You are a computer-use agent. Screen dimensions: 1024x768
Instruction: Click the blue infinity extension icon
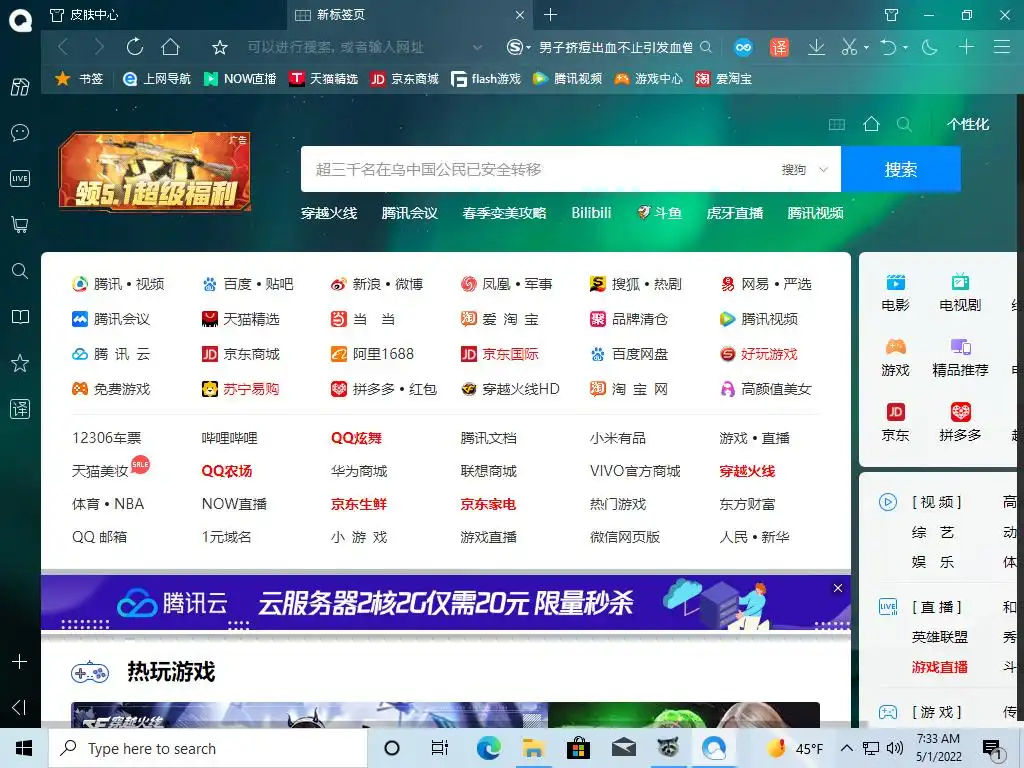coord(743,48)
